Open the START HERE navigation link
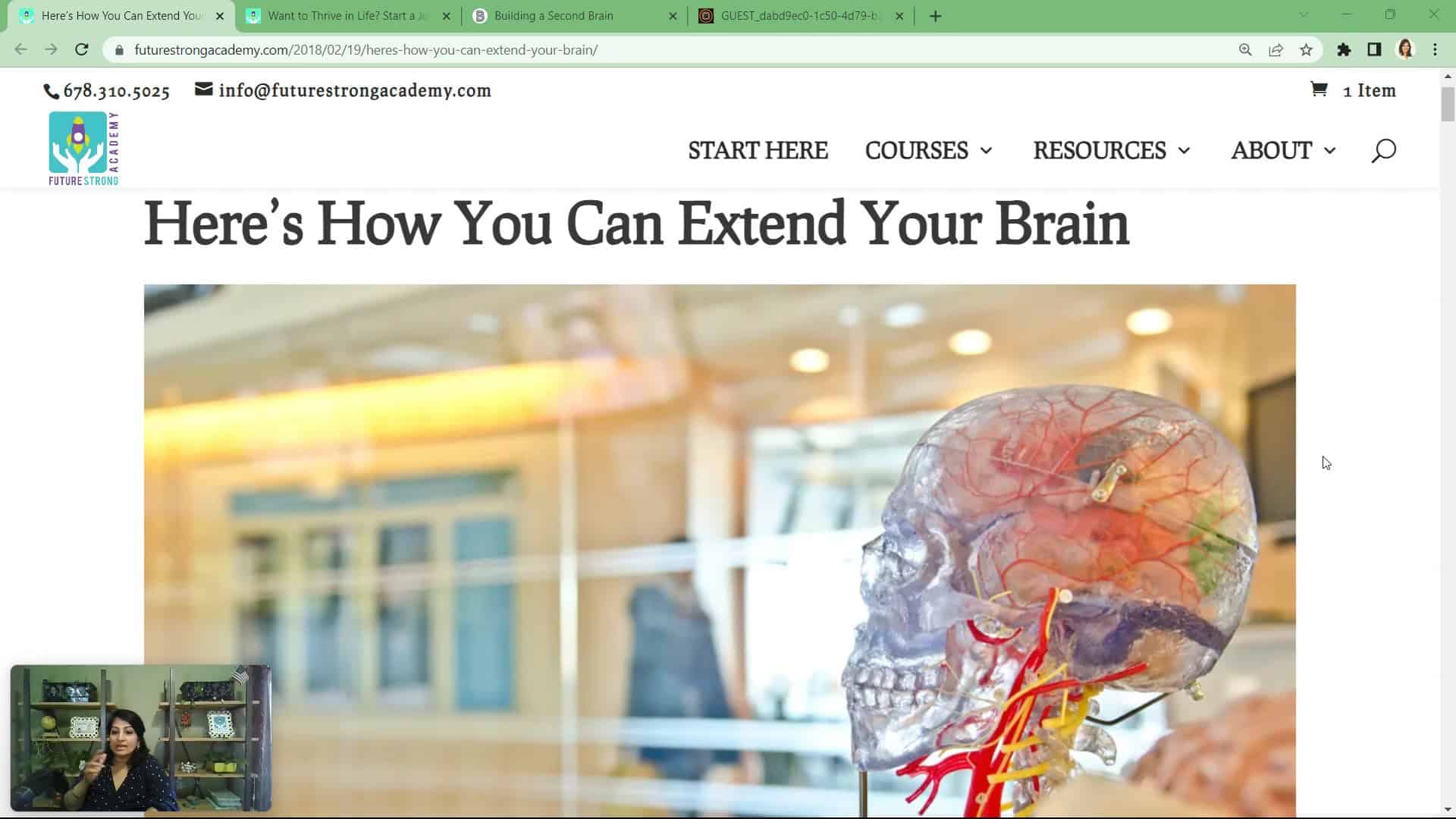Screen dimensions: 1456x819 point(758,151)
